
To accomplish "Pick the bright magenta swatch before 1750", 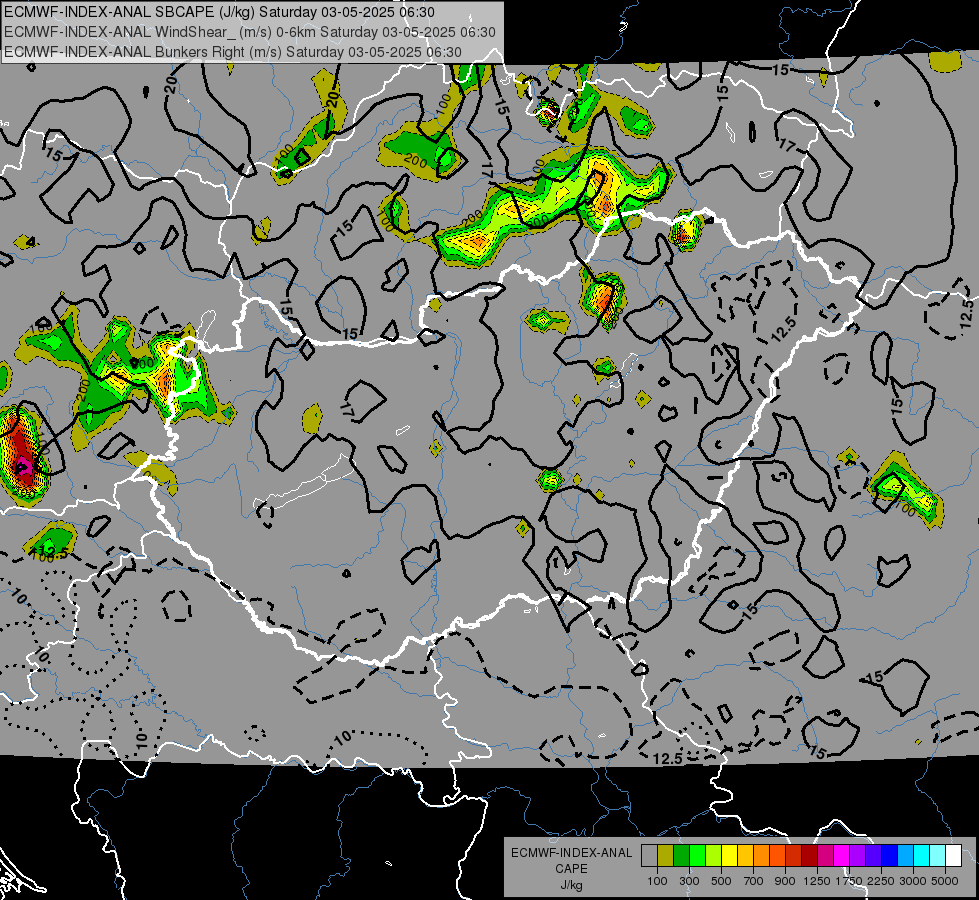I will tap(842, 856).
